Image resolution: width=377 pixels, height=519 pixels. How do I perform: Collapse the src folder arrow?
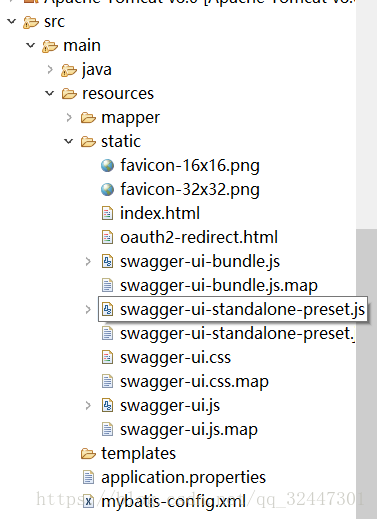12,22
